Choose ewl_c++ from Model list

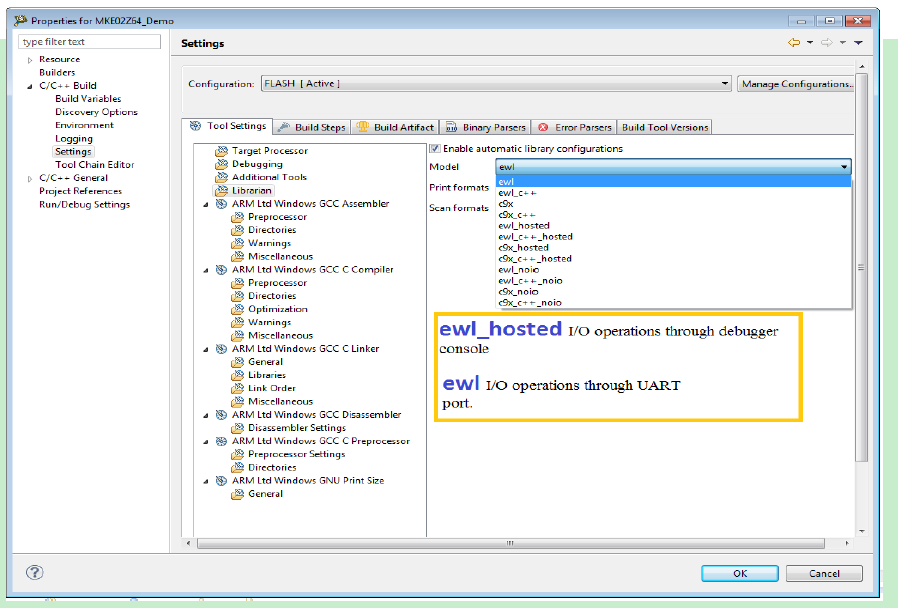coord(673,193)
